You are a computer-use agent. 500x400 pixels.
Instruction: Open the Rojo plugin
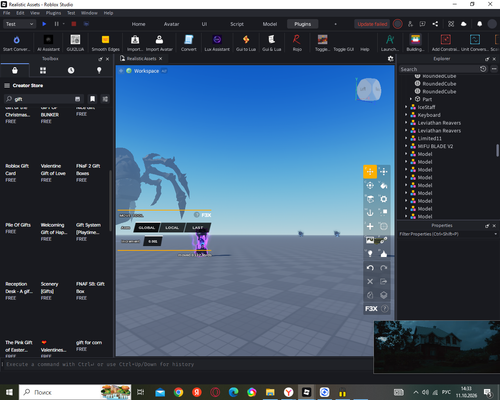tap(297, 43)
